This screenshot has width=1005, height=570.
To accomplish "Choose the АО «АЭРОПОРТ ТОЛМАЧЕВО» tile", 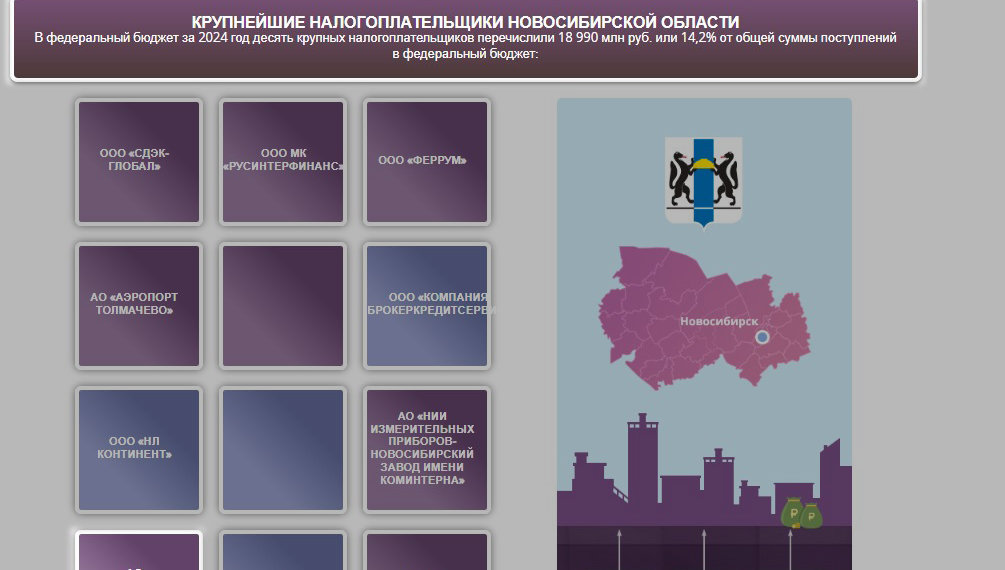I will 139,305.
